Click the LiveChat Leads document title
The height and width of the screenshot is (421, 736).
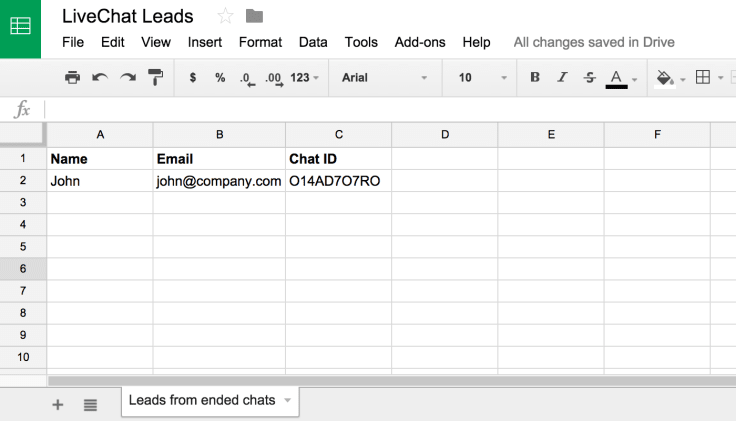point(128,16)
